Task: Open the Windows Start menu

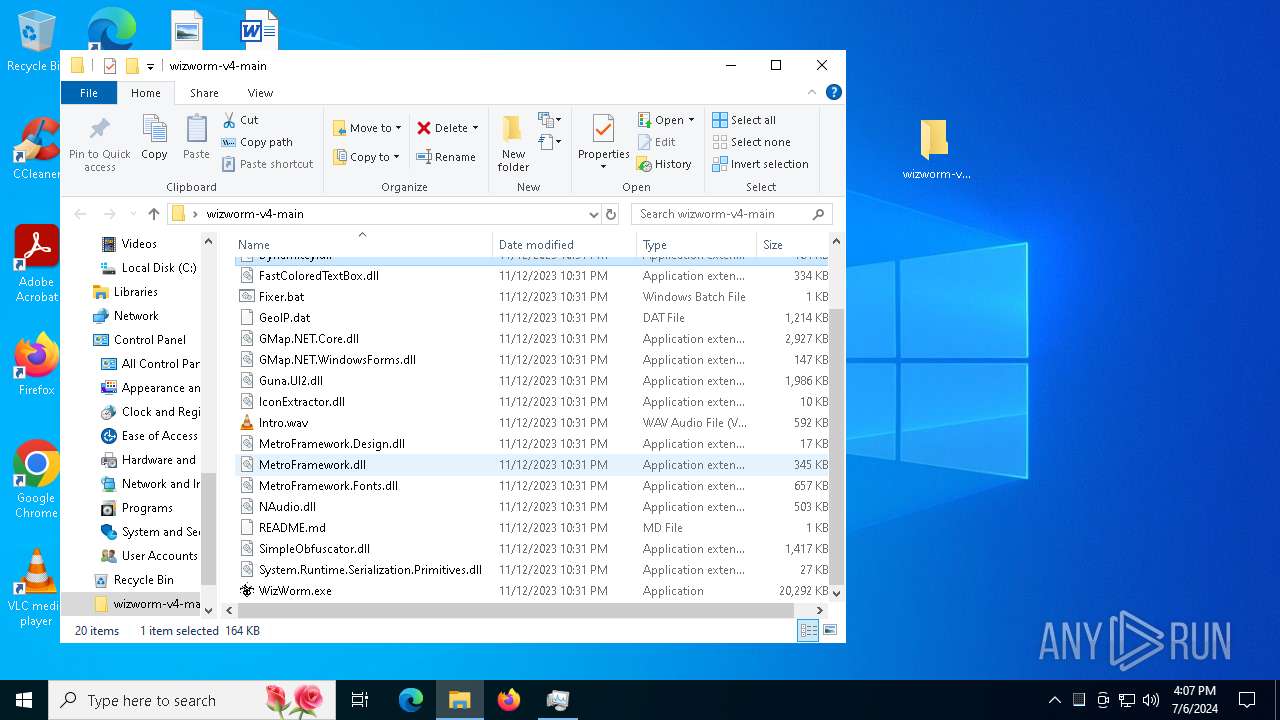Action: tap(24, 700)
